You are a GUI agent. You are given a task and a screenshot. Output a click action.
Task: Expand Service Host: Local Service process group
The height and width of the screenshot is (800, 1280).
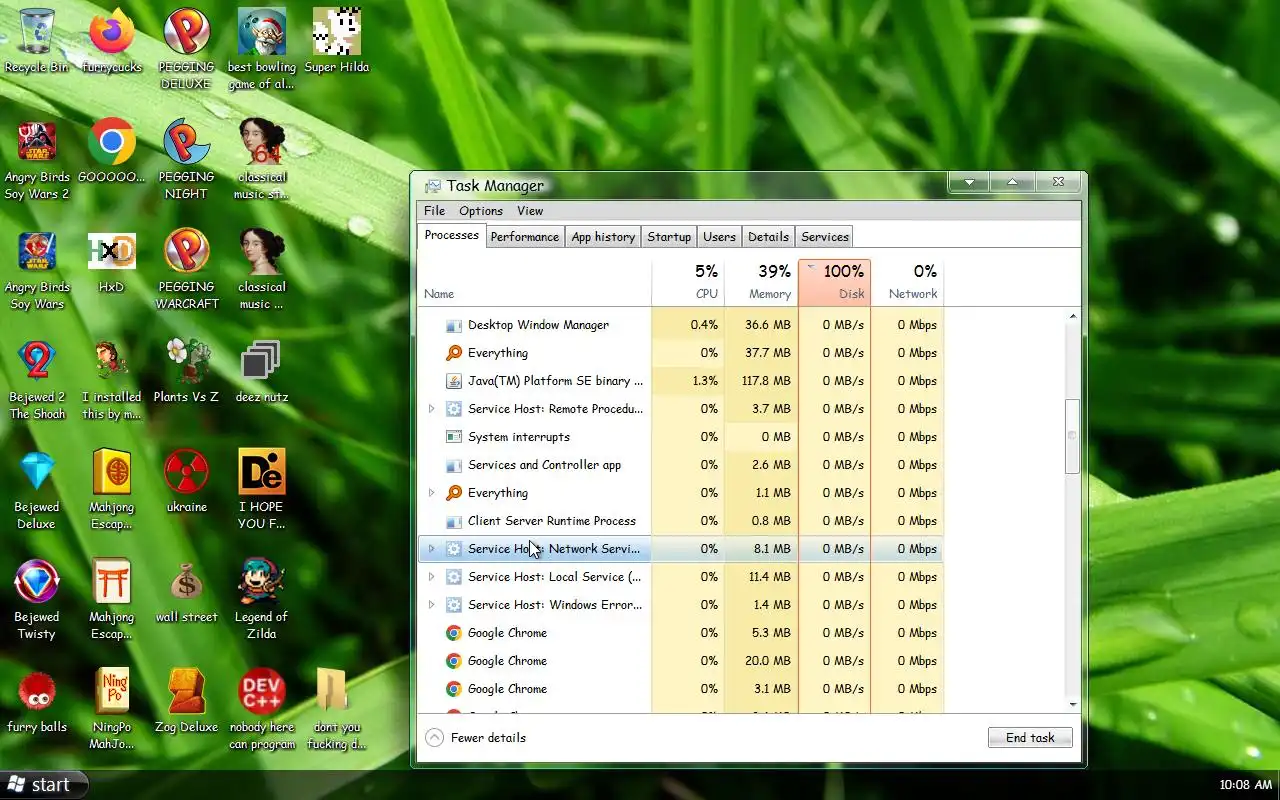[x=431, y=577]
